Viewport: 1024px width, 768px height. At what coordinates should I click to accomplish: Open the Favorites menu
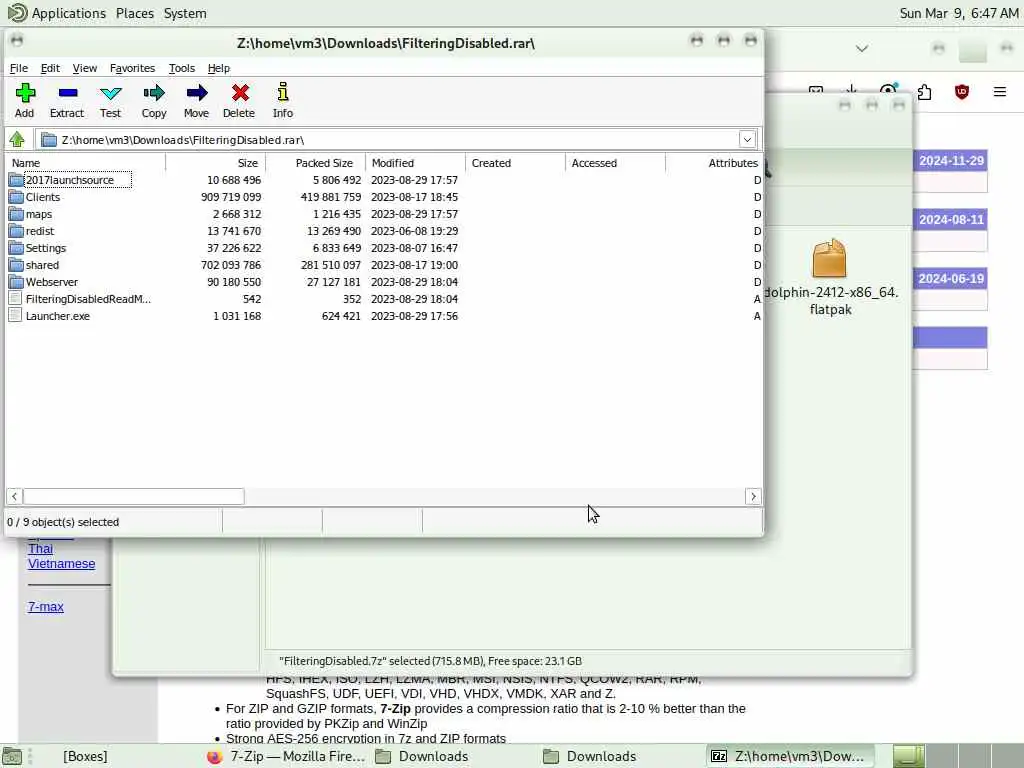coord(133,68)
